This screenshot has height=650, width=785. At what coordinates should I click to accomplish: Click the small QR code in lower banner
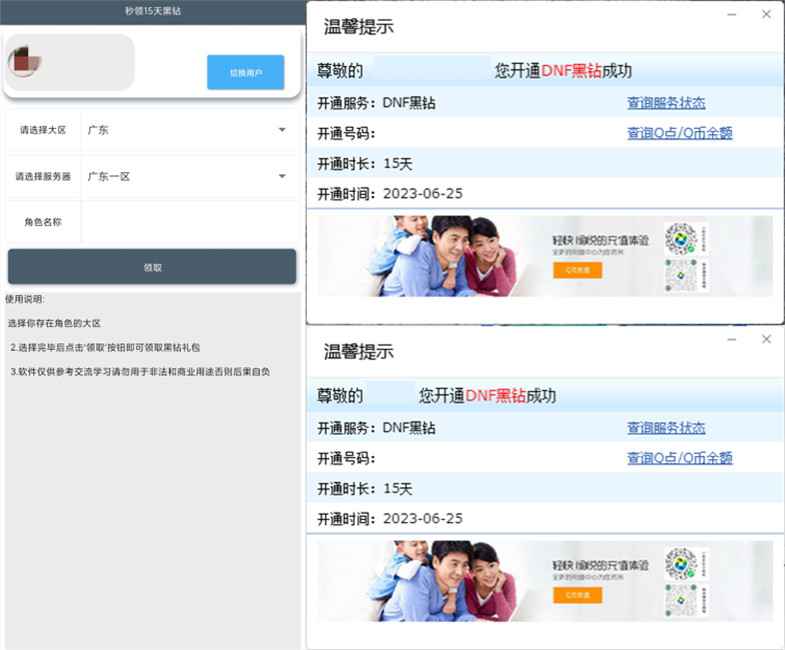coord(681,600)
